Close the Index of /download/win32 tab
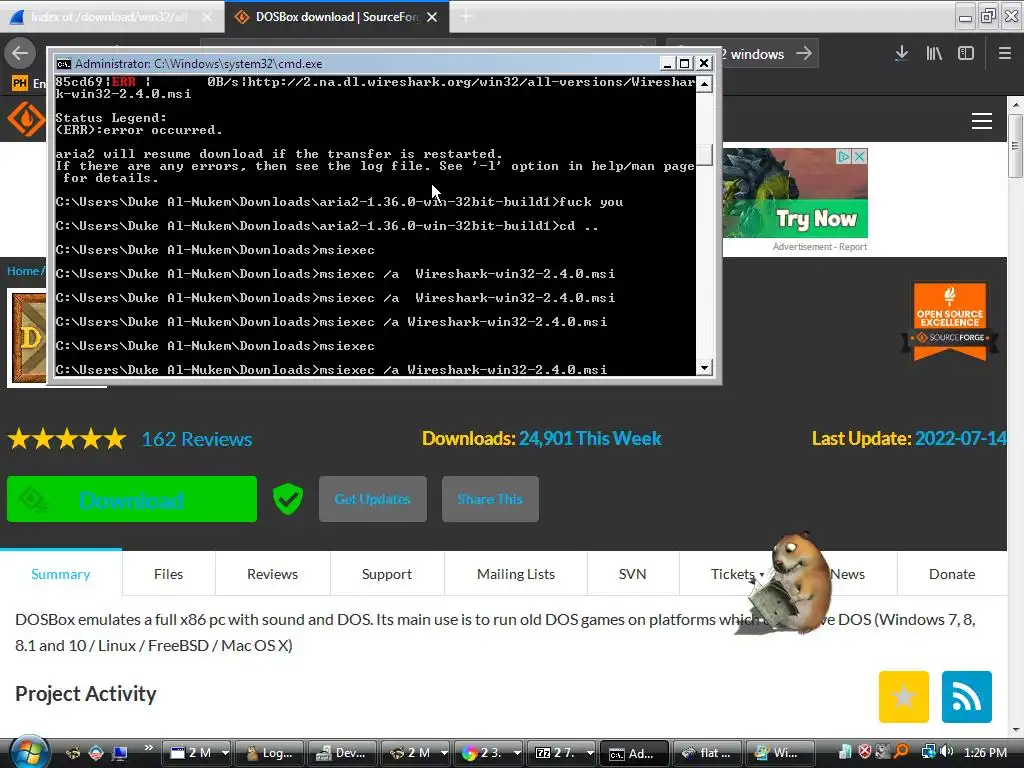 (206, 17)
